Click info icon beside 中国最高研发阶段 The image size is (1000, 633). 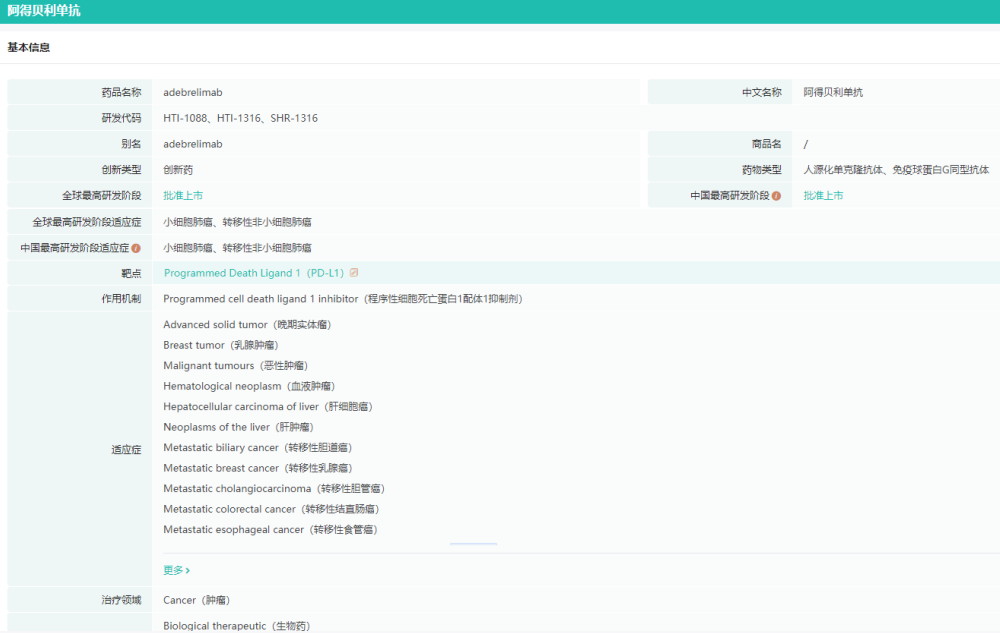[776, 196]
